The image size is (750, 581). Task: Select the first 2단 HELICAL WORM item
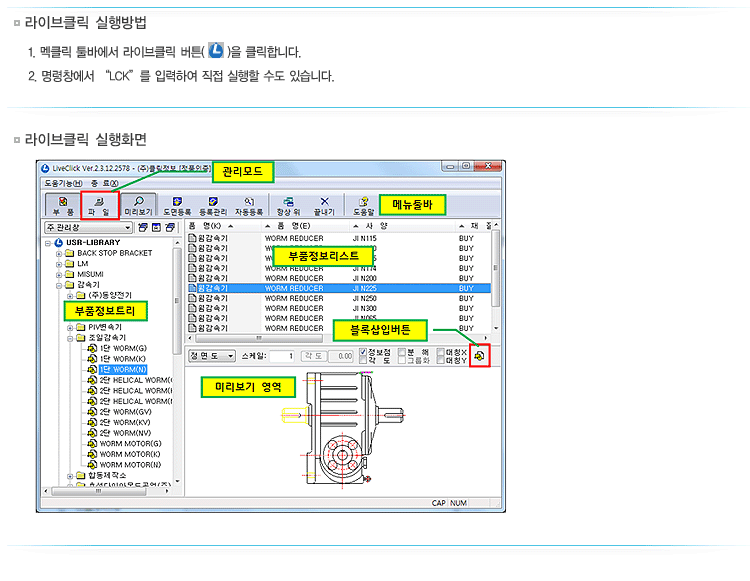click(136, 380)
